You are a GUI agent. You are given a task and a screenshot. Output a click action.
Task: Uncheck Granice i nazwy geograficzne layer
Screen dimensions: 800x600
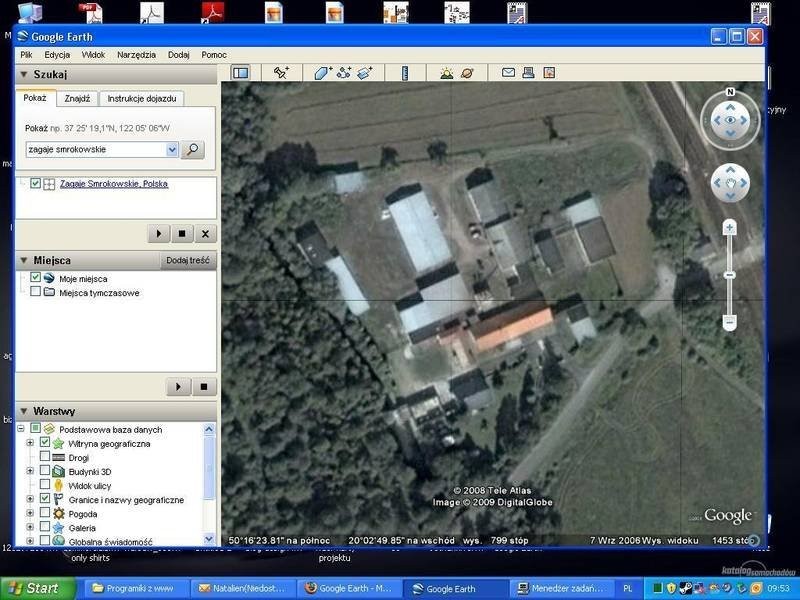[x=45, y=498]
